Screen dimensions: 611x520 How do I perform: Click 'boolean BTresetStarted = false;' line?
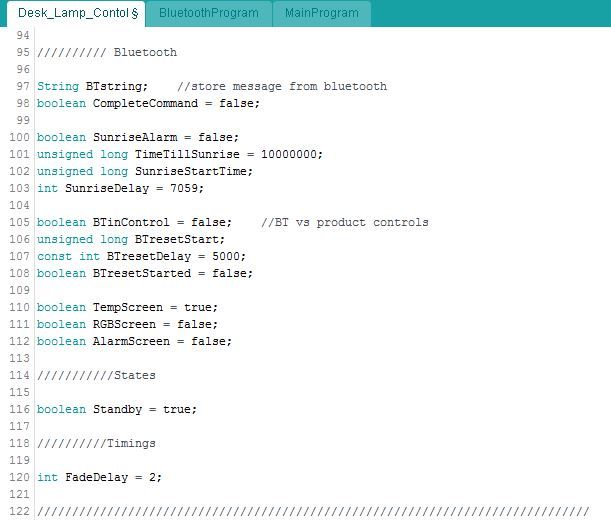pos(145,273)
